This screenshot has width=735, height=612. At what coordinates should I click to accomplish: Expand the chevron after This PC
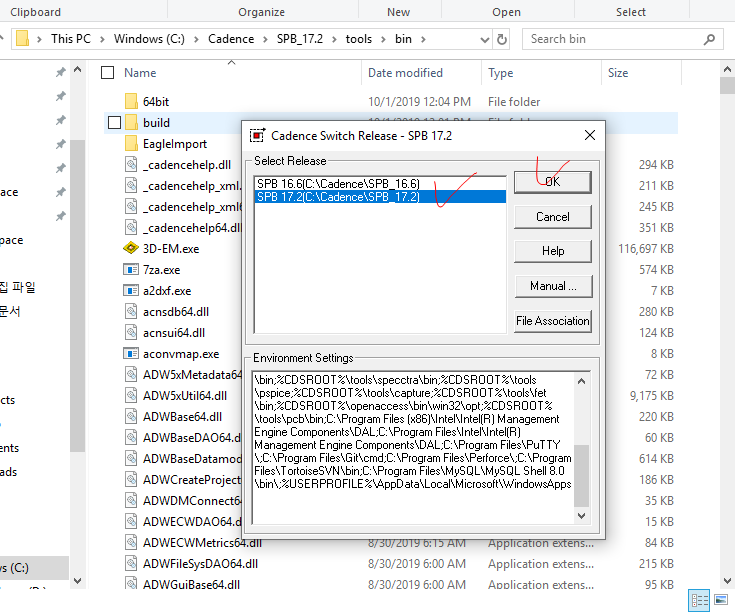click(102, 39)
